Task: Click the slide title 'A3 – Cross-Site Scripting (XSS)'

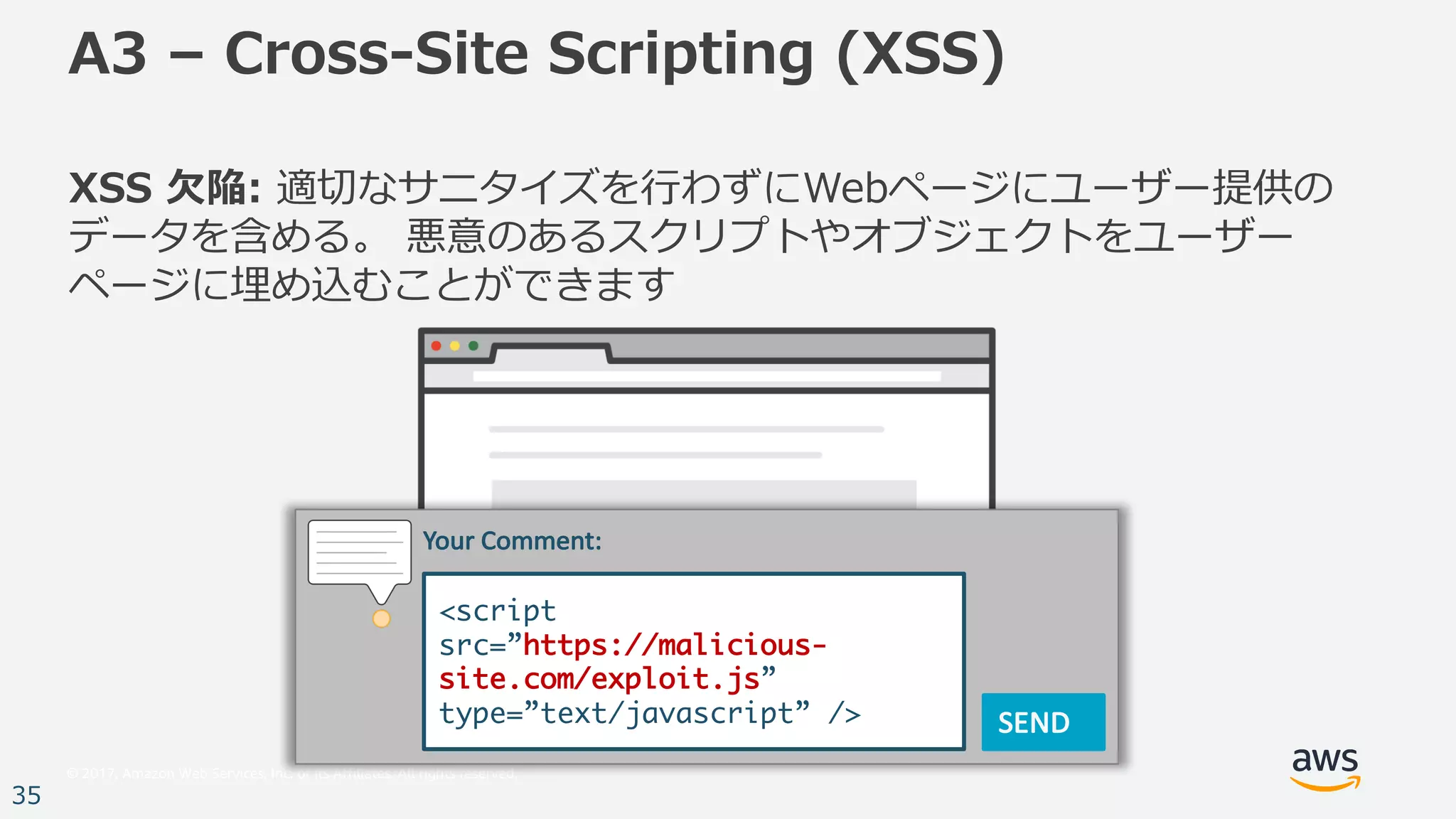Action: (x=537, y=54)
